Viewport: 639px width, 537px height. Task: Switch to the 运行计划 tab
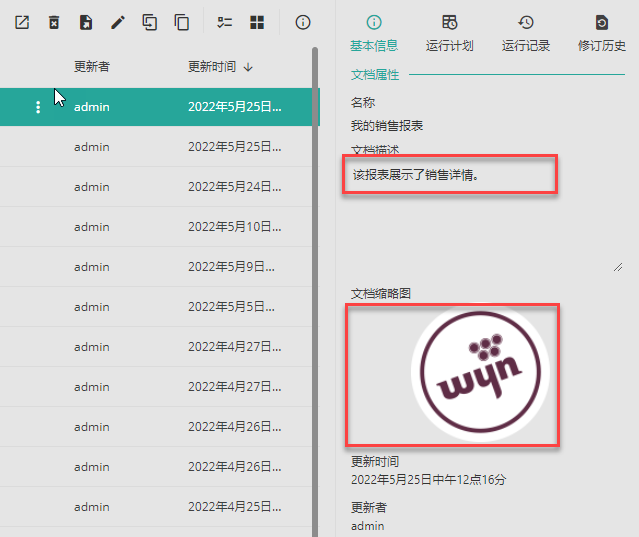click(x=450, y=33)
